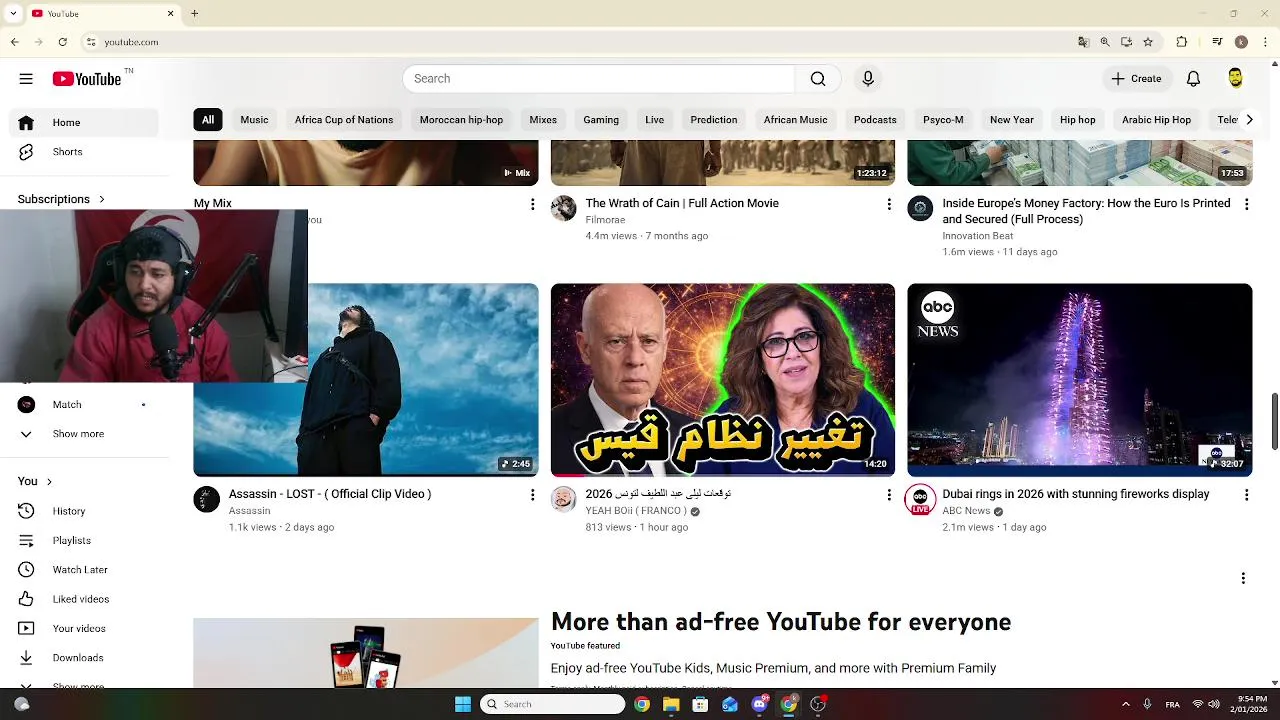Select the Gaming filter chip

pyautogui.click(x=601, y=120)
